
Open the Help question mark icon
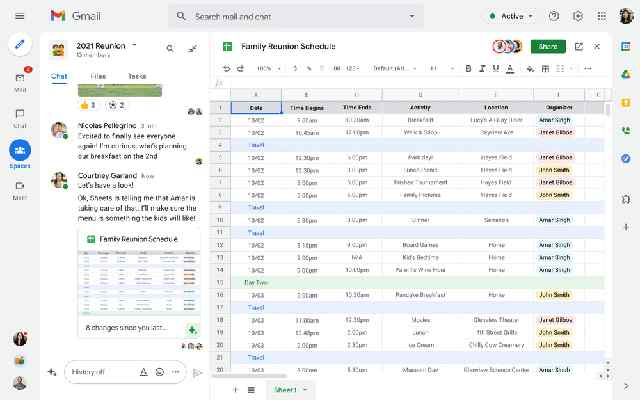coord(553,16)
